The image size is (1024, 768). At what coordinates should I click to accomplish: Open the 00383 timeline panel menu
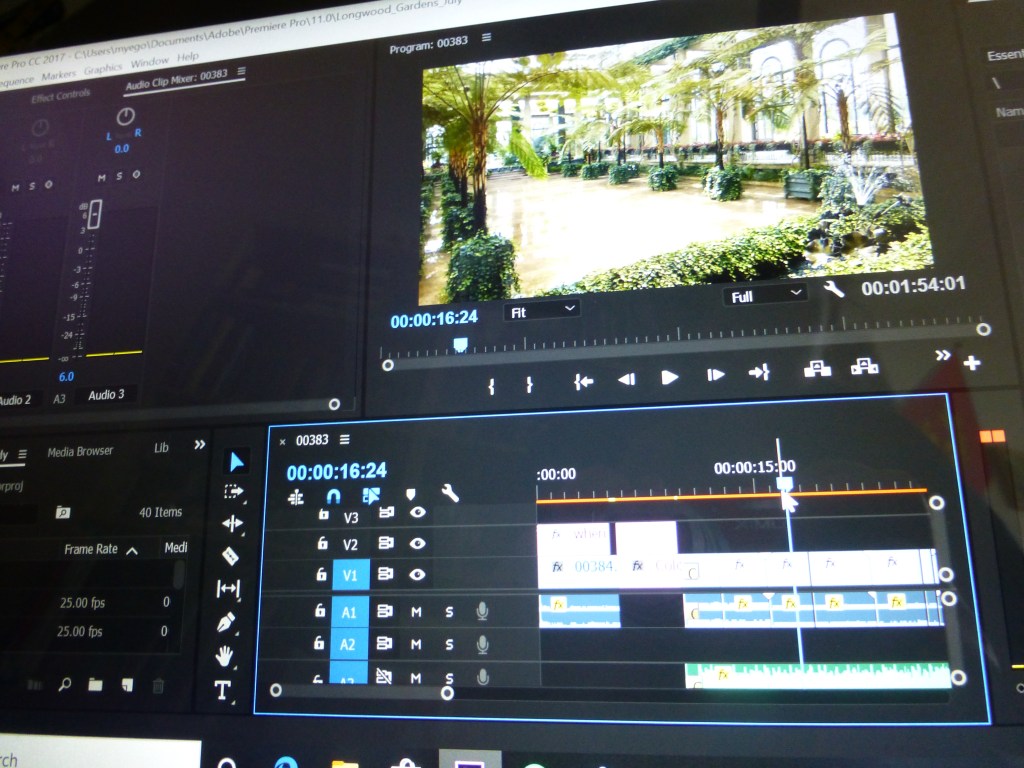click(345, 440)
